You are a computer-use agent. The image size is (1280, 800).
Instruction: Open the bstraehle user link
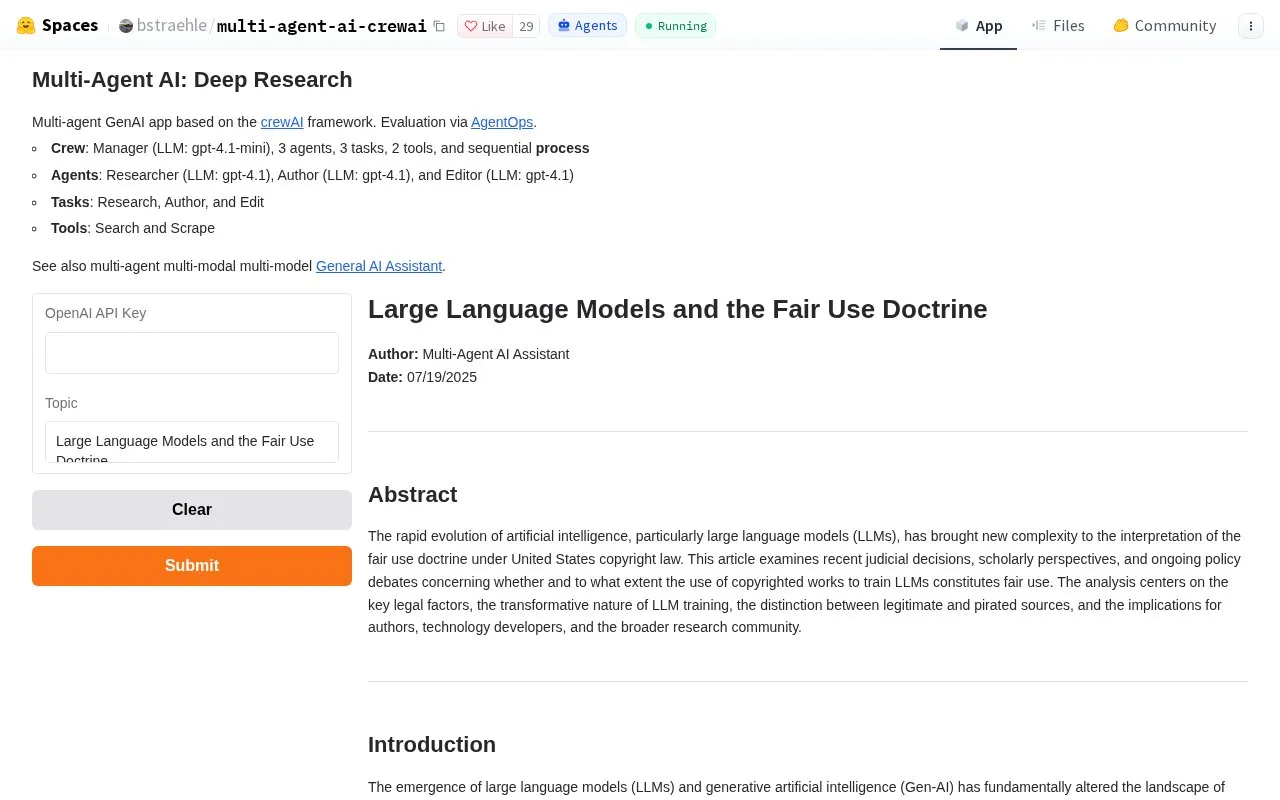(172, 25)
